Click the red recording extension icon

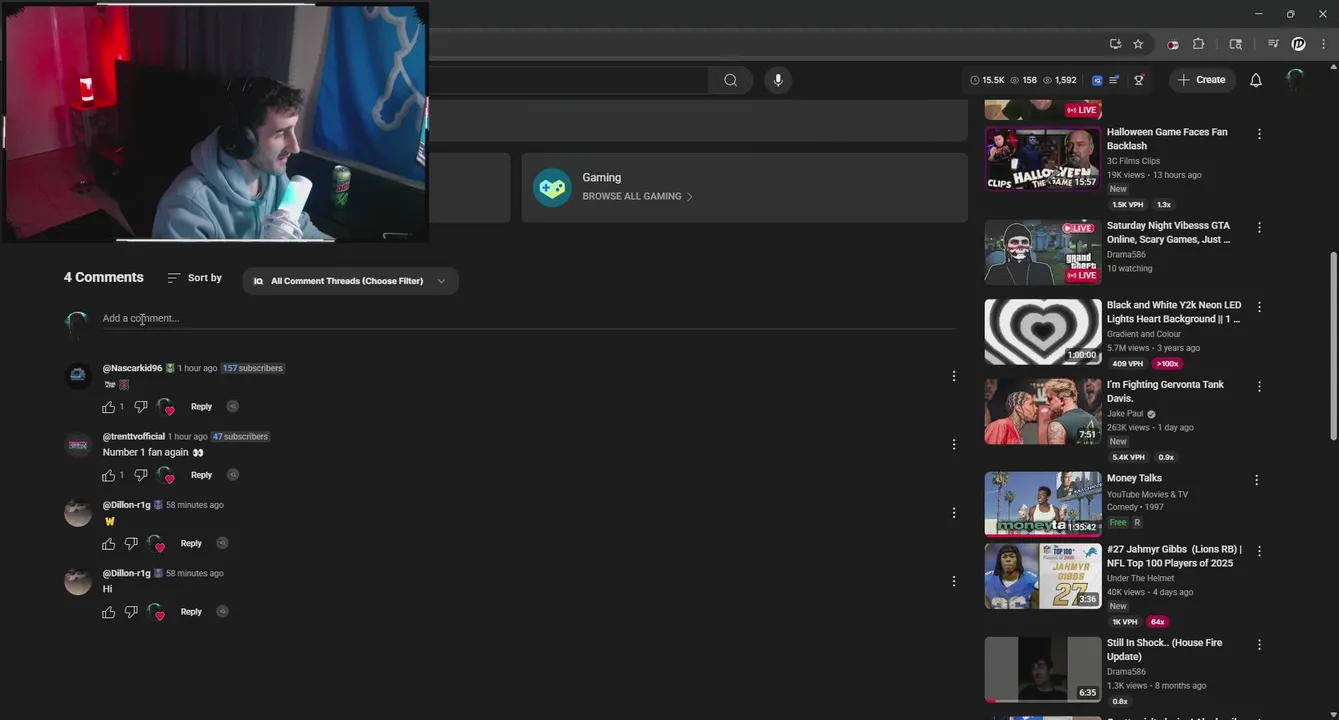(1173, 44)
